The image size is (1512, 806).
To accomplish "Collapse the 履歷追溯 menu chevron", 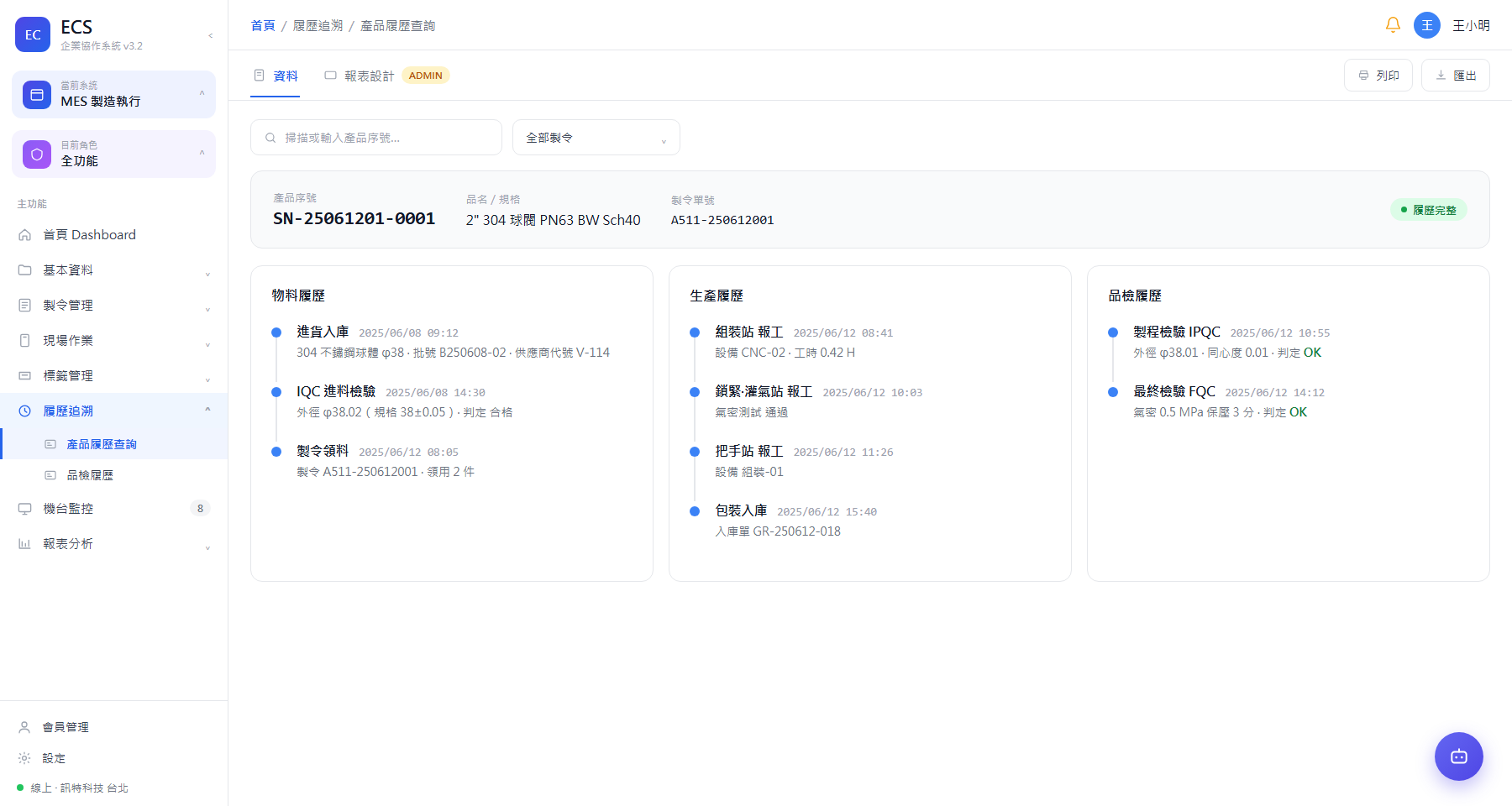I will [207, 410].
